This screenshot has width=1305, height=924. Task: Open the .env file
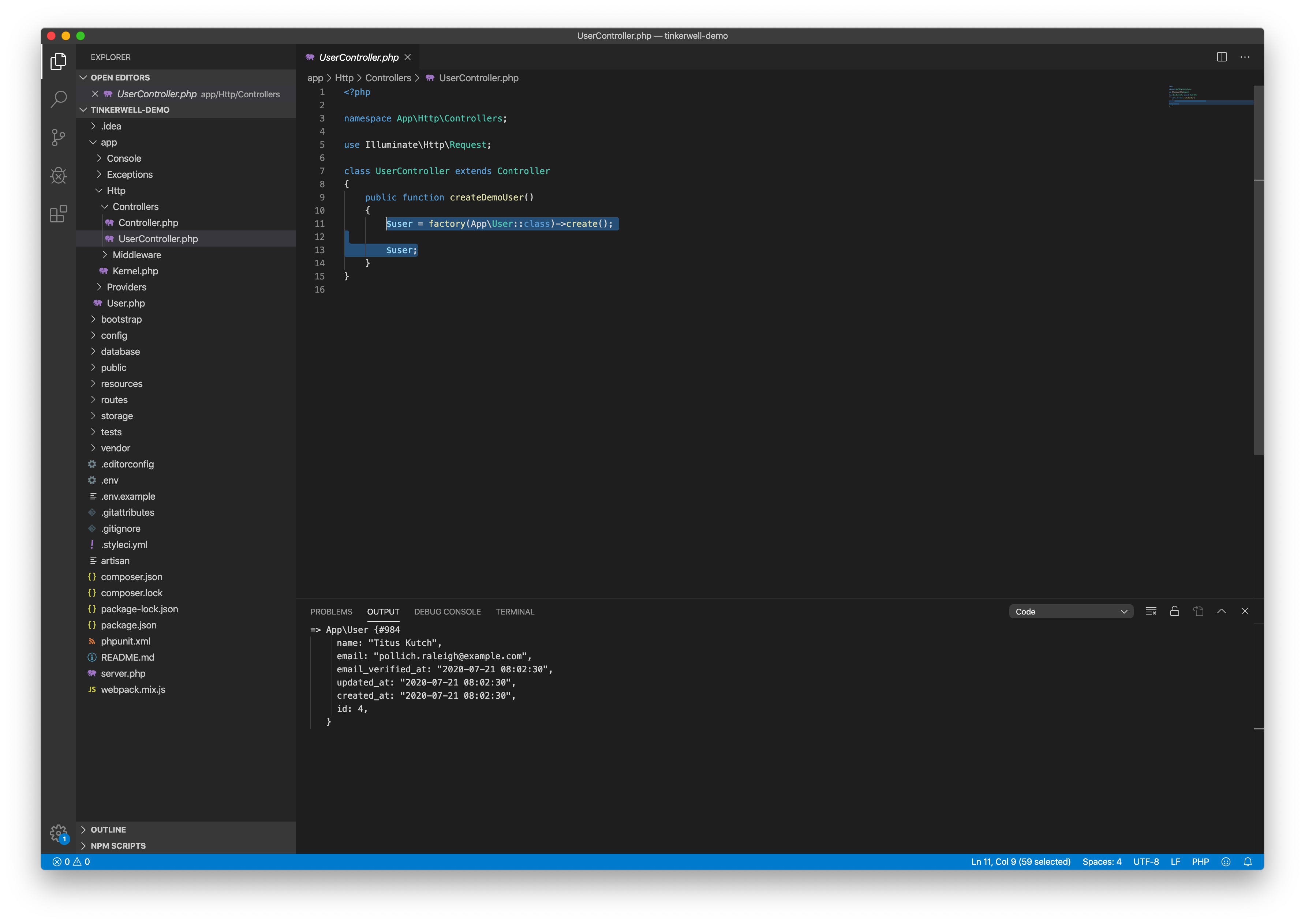click(x=186, y=480)
